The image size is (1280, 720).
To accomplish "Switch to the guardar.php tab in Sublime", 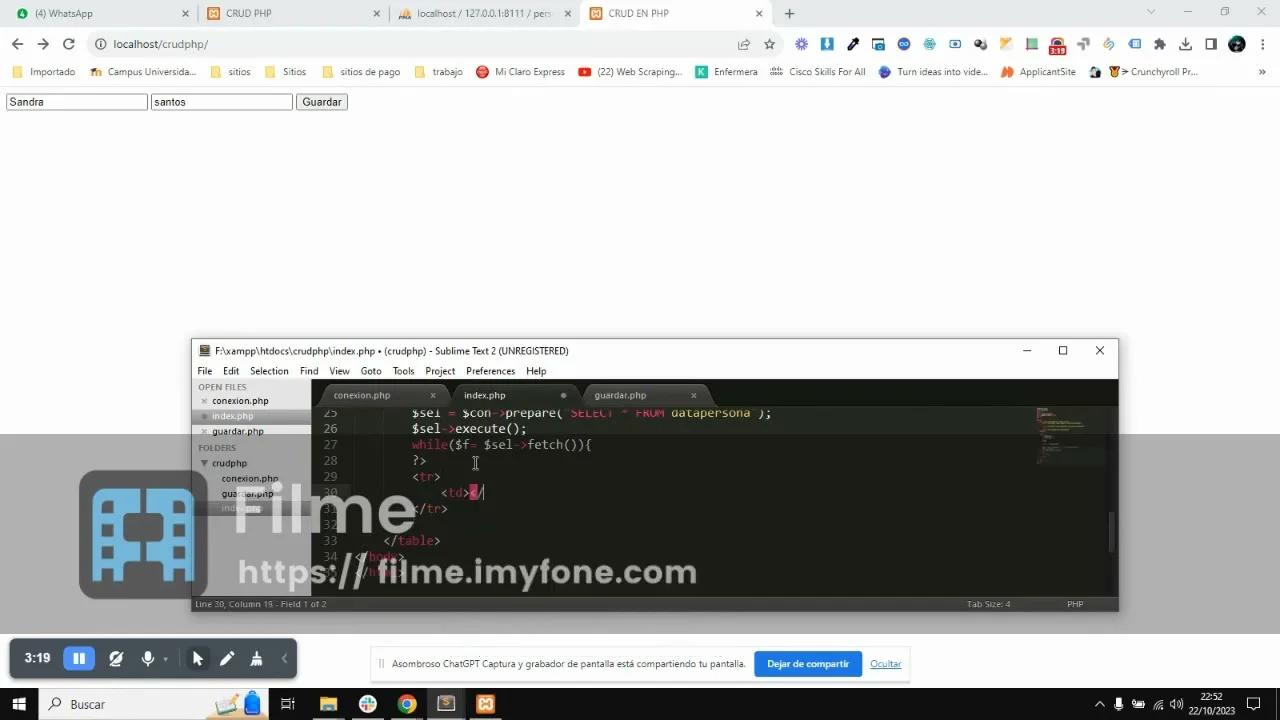I will tap(620, 395).
